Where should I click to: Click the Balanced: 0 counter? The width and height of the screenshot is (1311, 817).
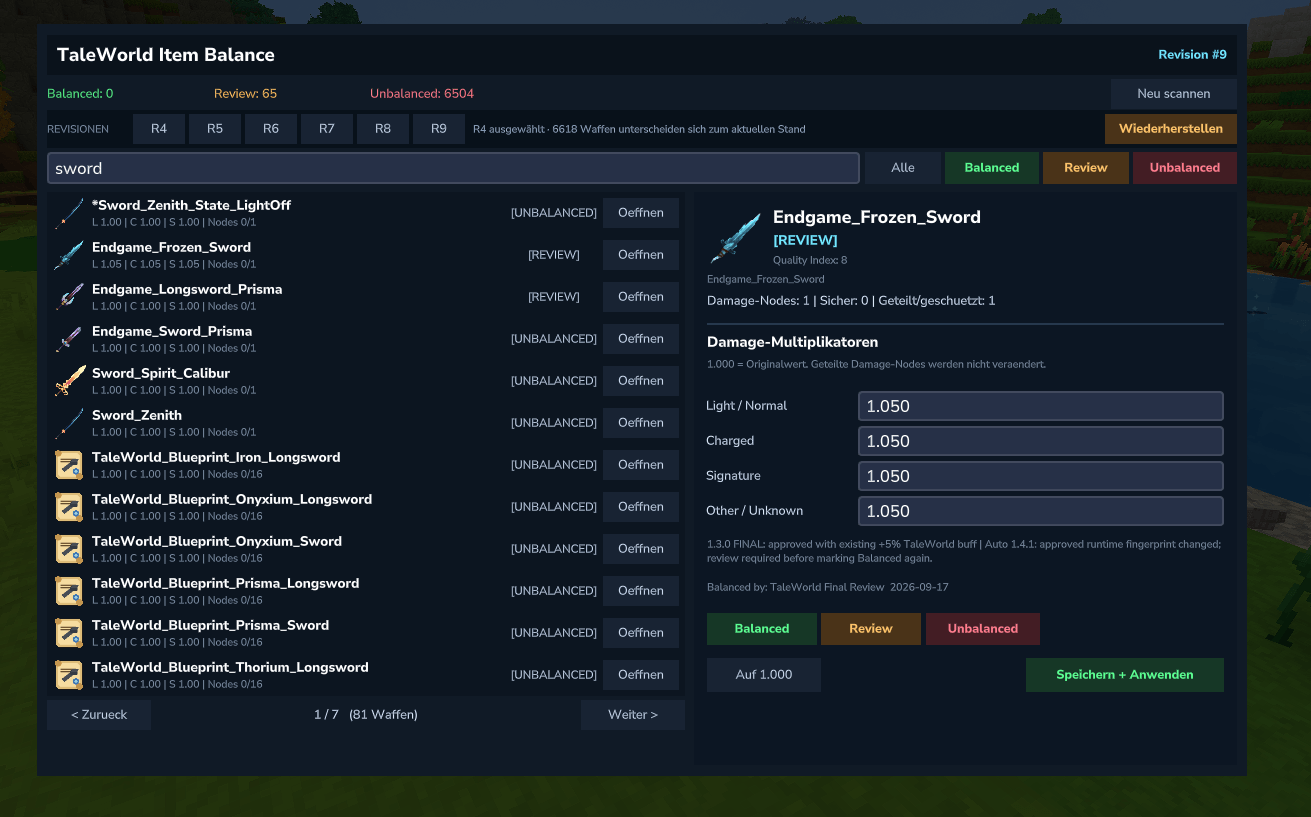(x=80, y=94)
